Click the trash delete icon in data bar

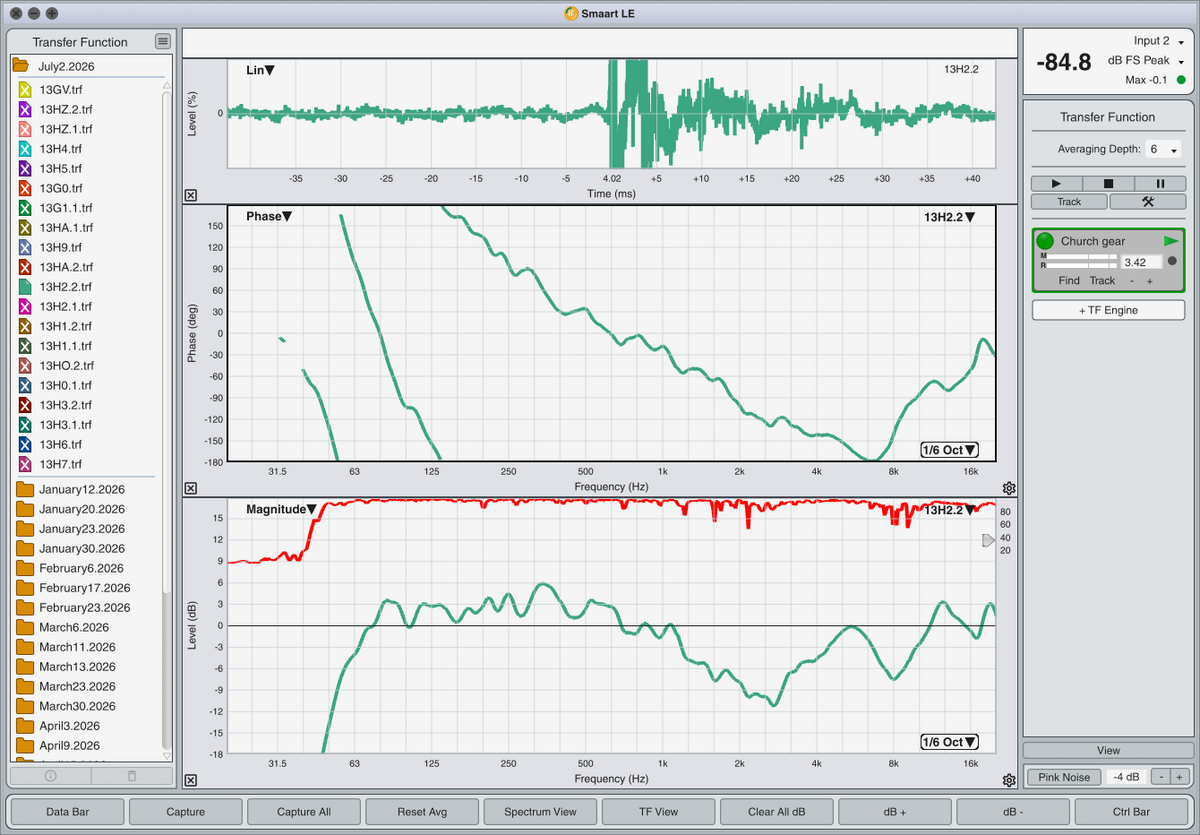pyautogui.click(x=132, y=775)
